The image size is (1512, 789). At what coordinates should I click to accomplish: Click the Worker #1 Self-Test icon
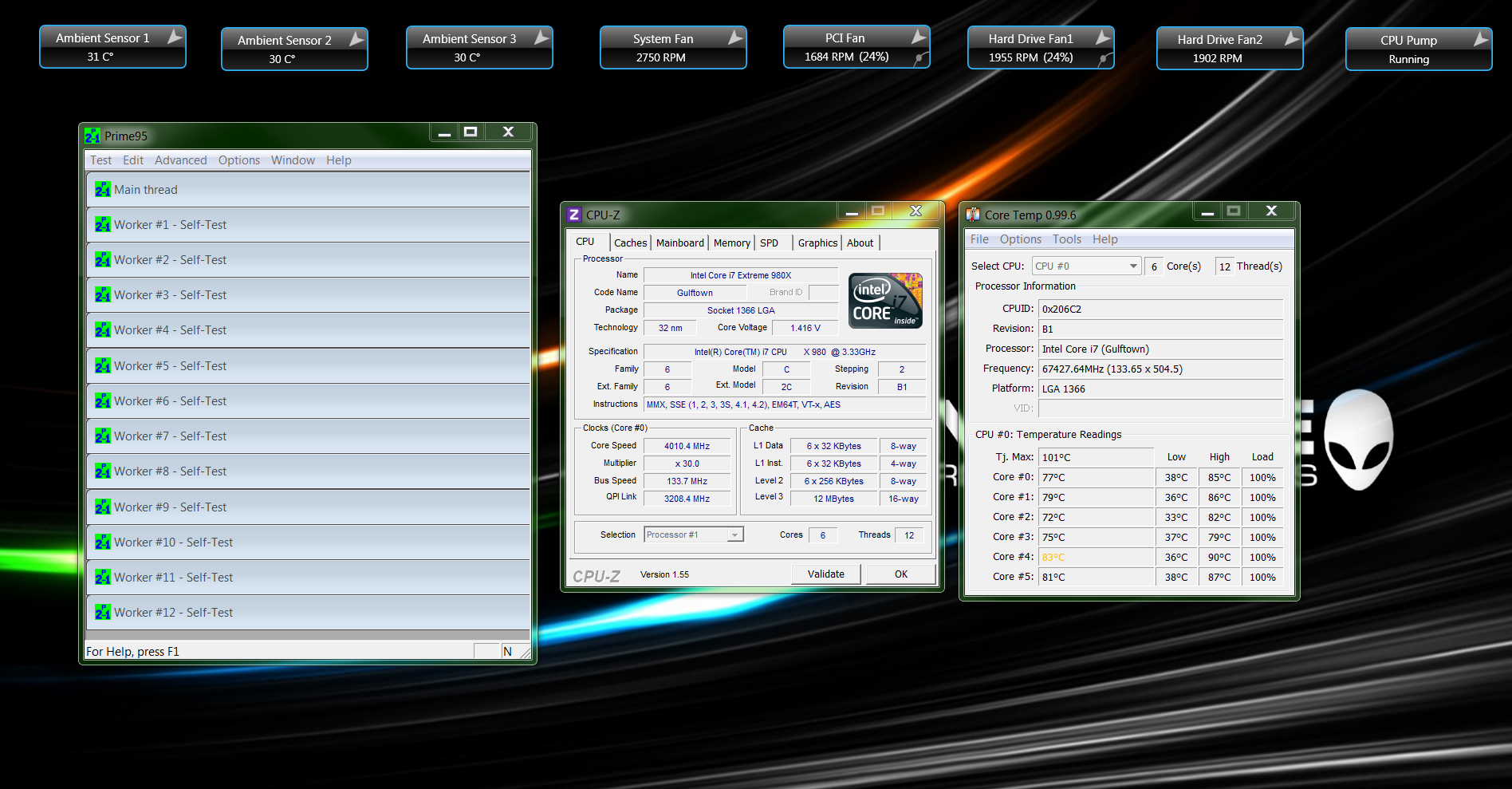pos(103,225)
